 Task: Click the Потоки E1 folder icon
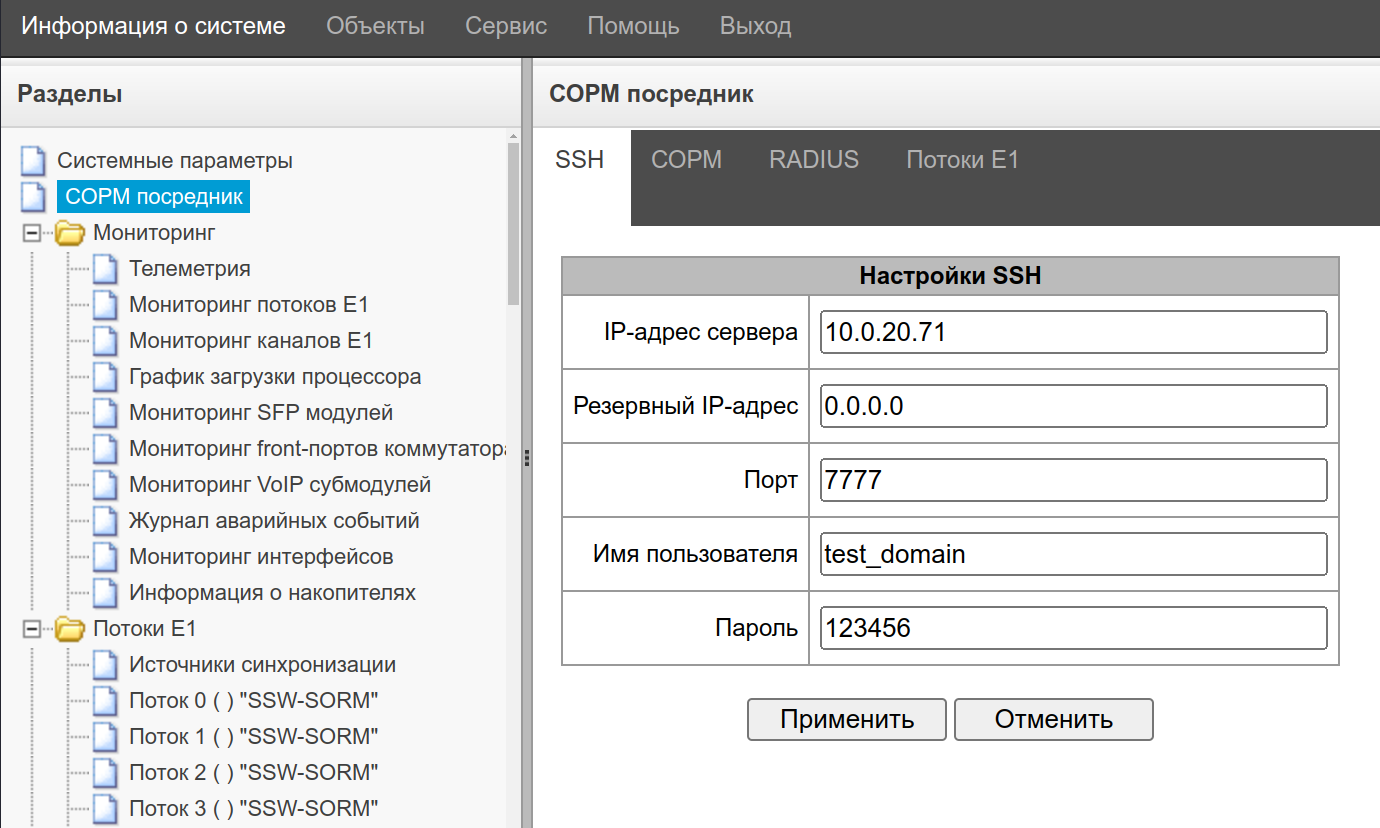pyautogui.click(x=70, y=629)
